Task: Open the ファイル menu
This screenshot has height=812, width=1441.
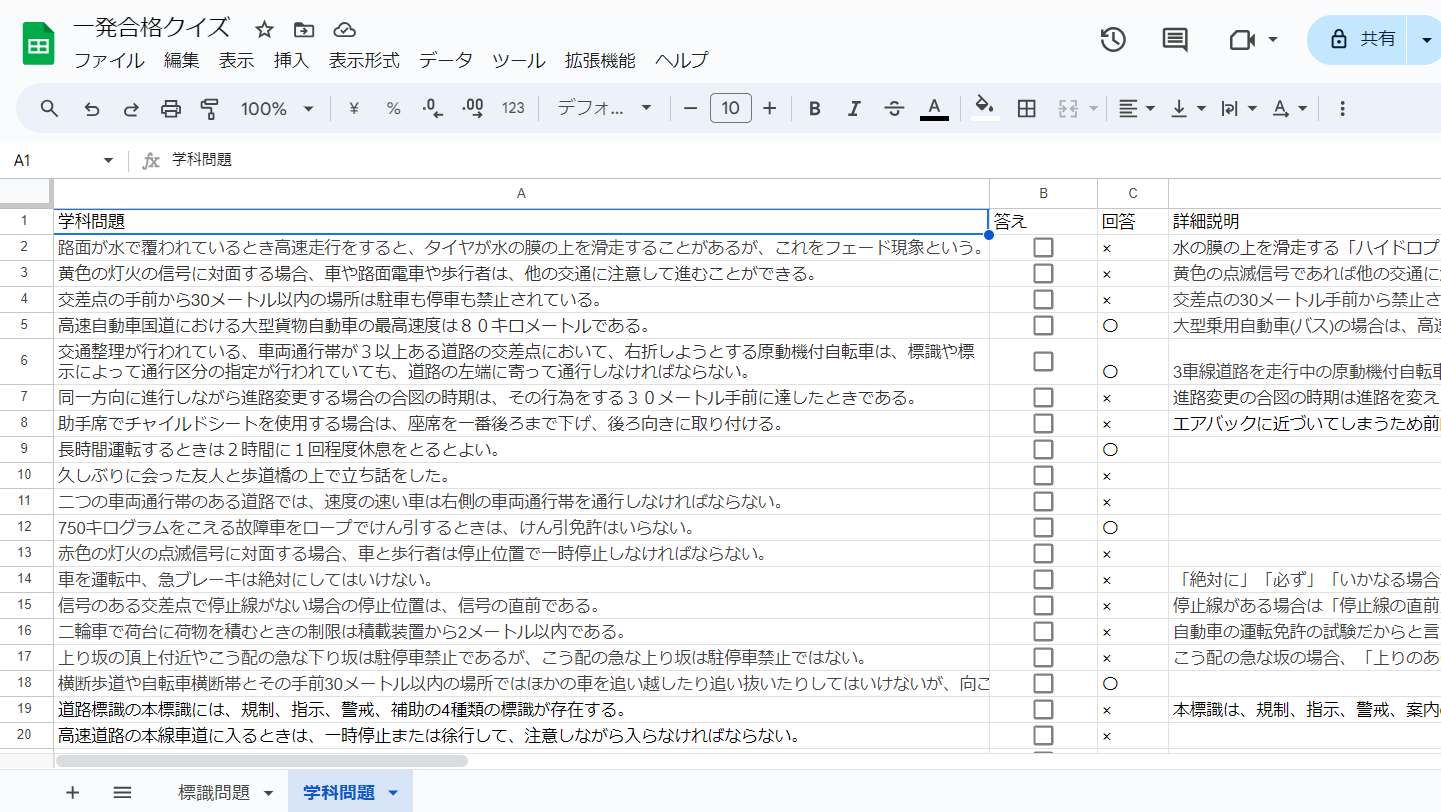Action: [109, 60]
